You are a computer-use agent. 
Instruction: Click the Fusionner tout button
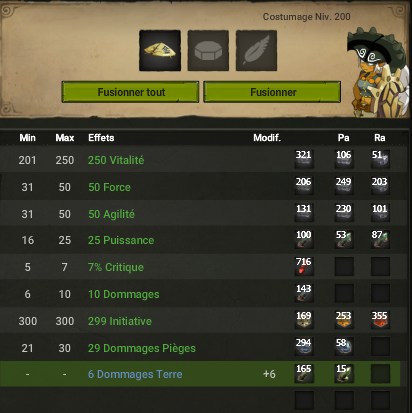click(130, 92)
